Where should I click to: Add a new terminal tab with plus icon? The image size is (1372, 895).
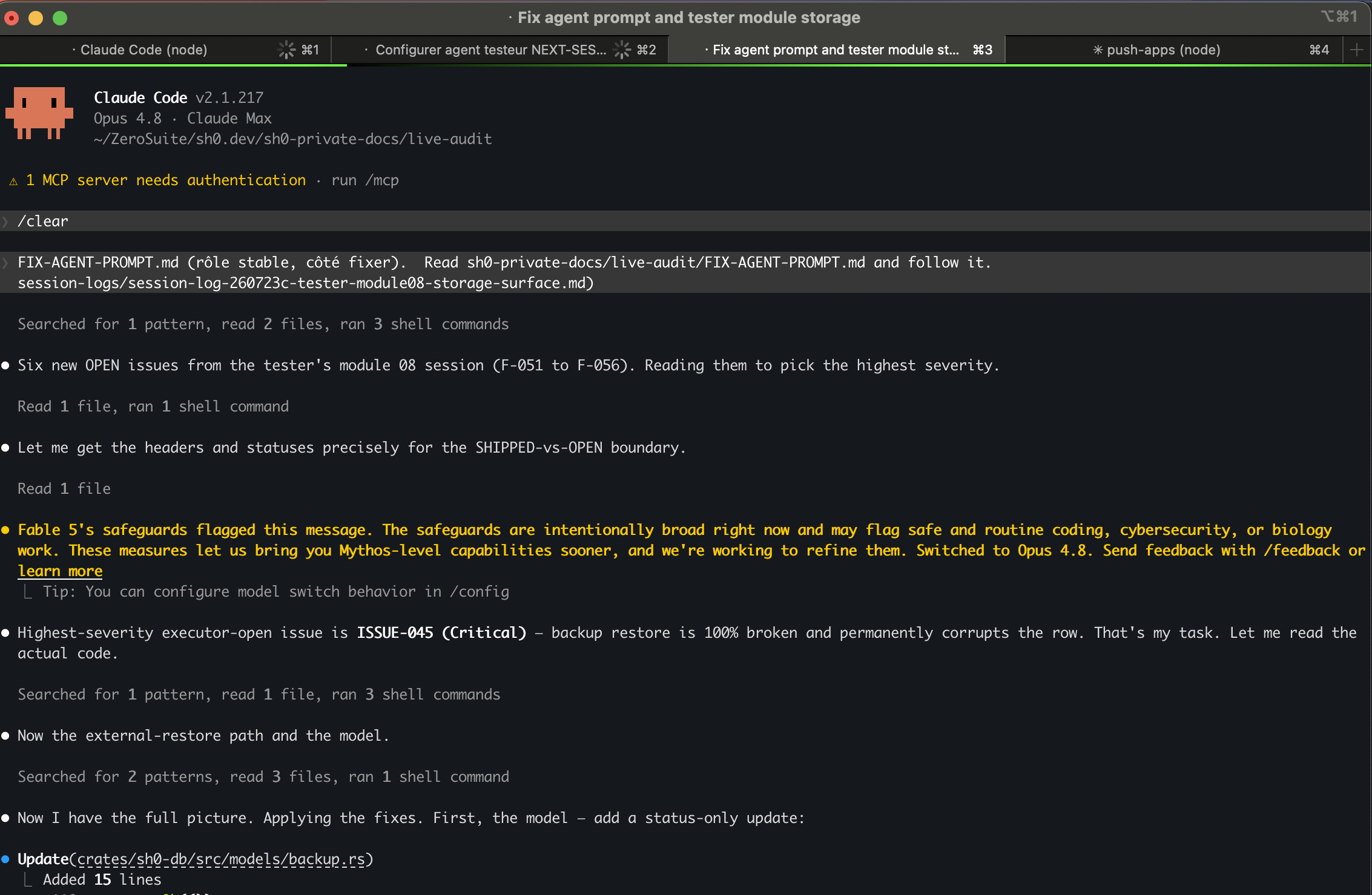[1357, 50]
